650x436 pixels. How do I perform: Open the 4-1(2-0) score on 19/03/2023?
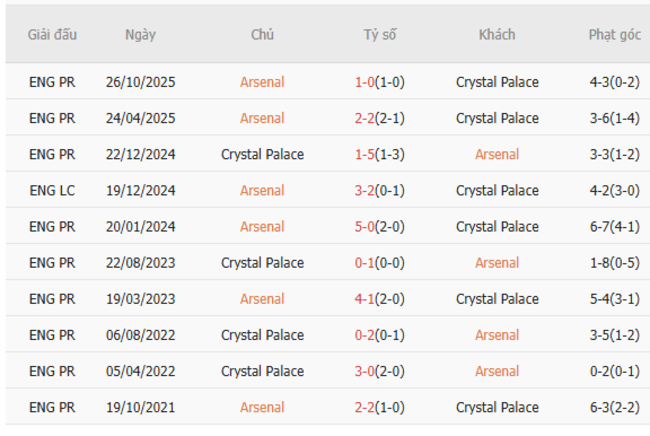[x=380, y=298]
